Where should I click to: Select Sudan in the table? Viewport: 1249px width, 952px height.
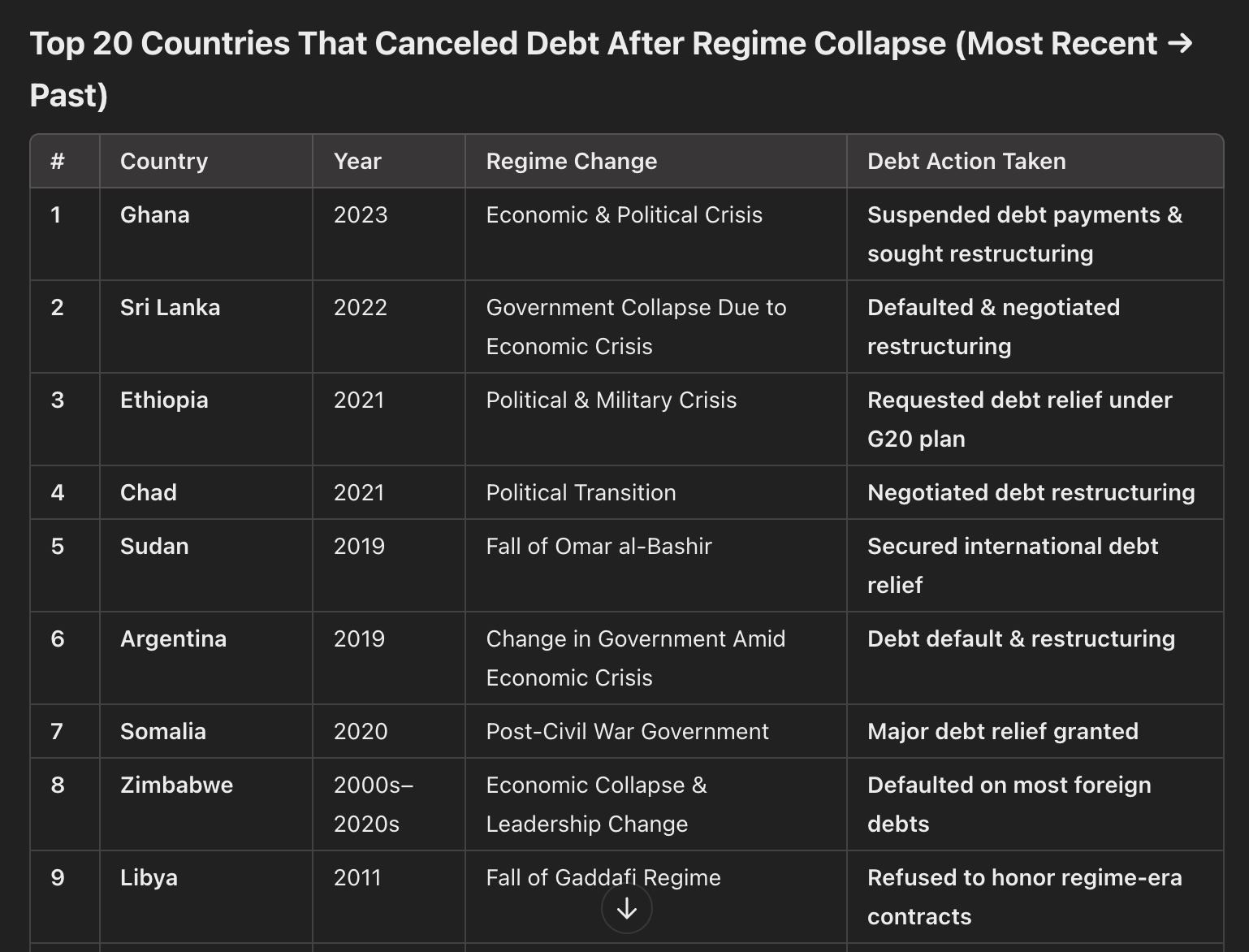tap(154, 546)
